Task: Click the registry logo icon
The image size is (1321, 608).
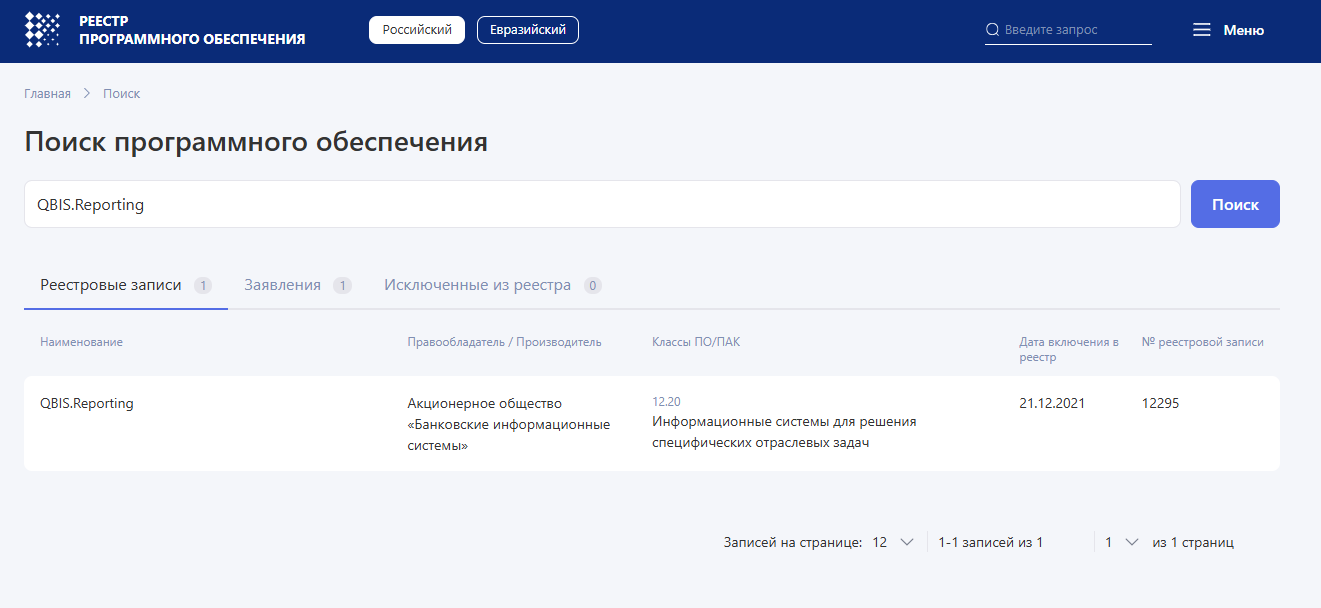Action: click(x=43, y=30)
